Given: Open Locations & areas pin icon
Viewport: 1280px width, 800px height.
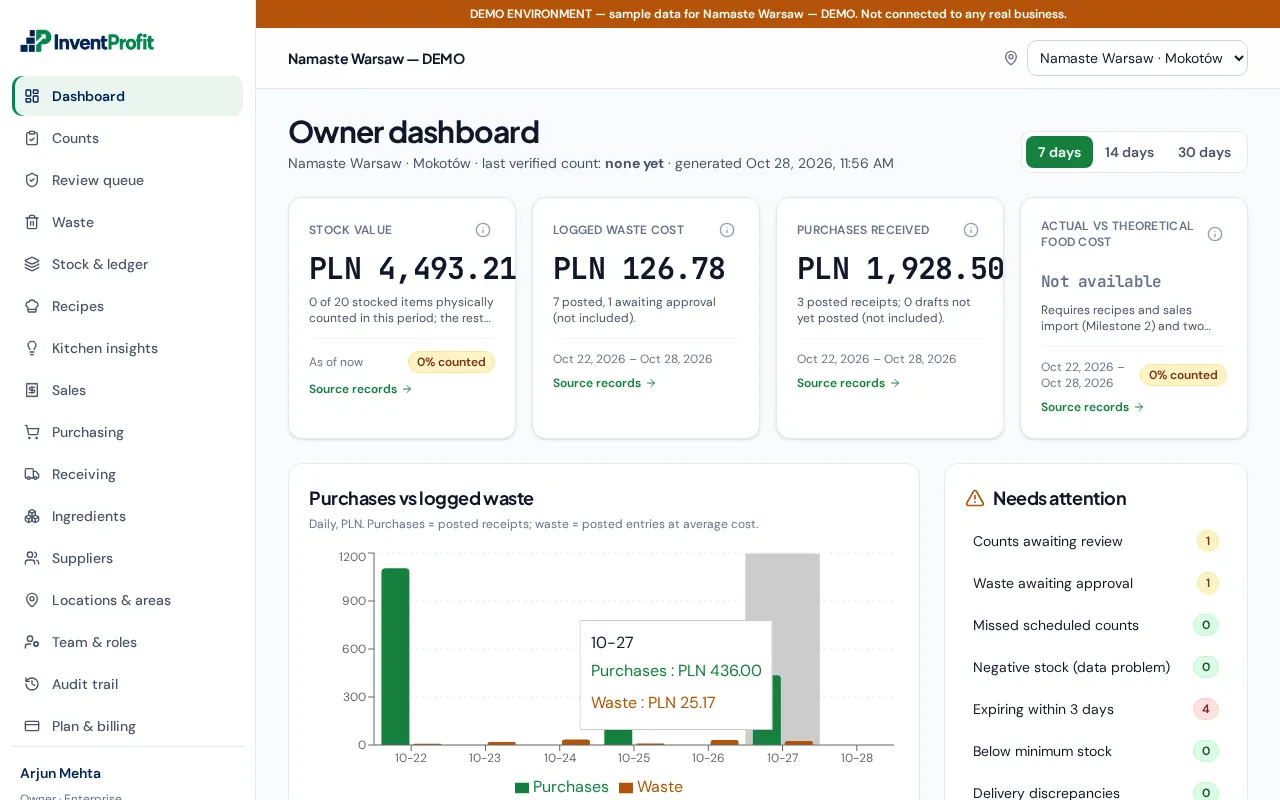Looking at the screenshot, I should click(x=32, y=600).
